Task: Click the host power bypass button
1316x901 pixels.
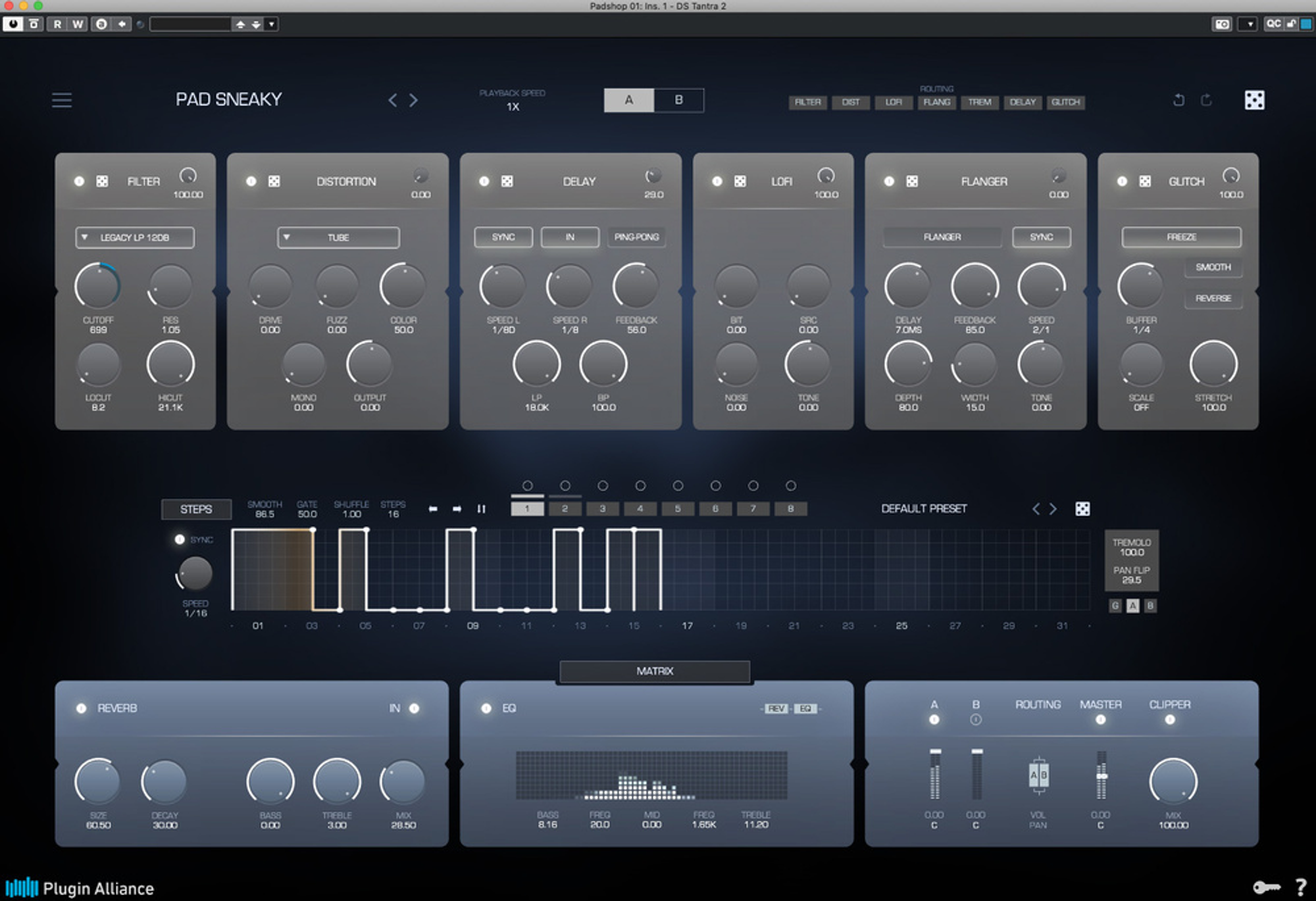Action: coord(13,24)
